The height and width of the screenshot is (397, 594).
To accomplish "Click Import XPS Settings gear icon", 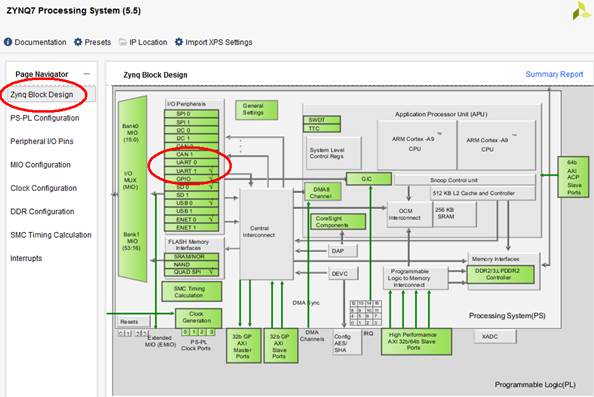I will tap(179, 42).
